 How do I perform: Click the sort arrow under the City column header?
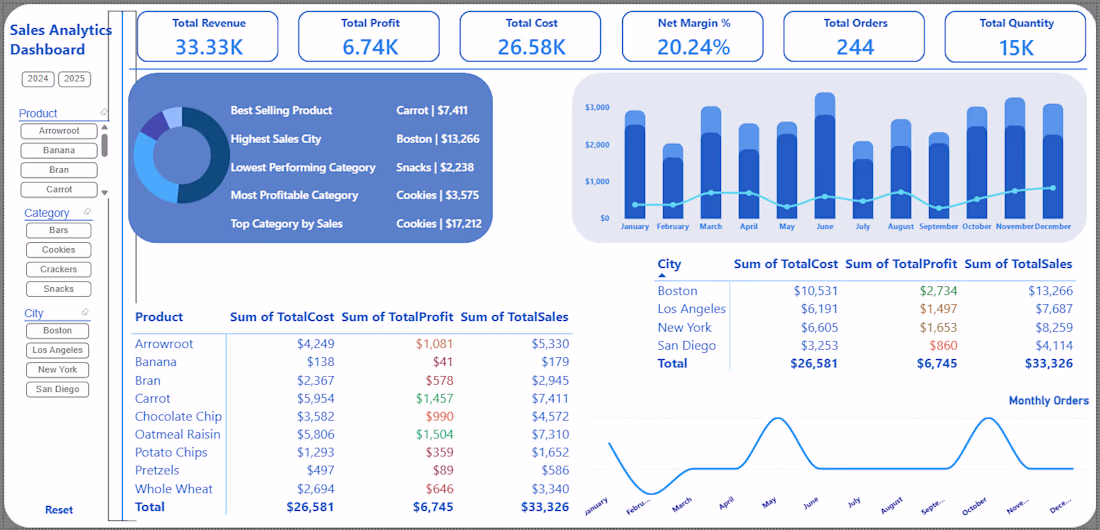[662, 276]
